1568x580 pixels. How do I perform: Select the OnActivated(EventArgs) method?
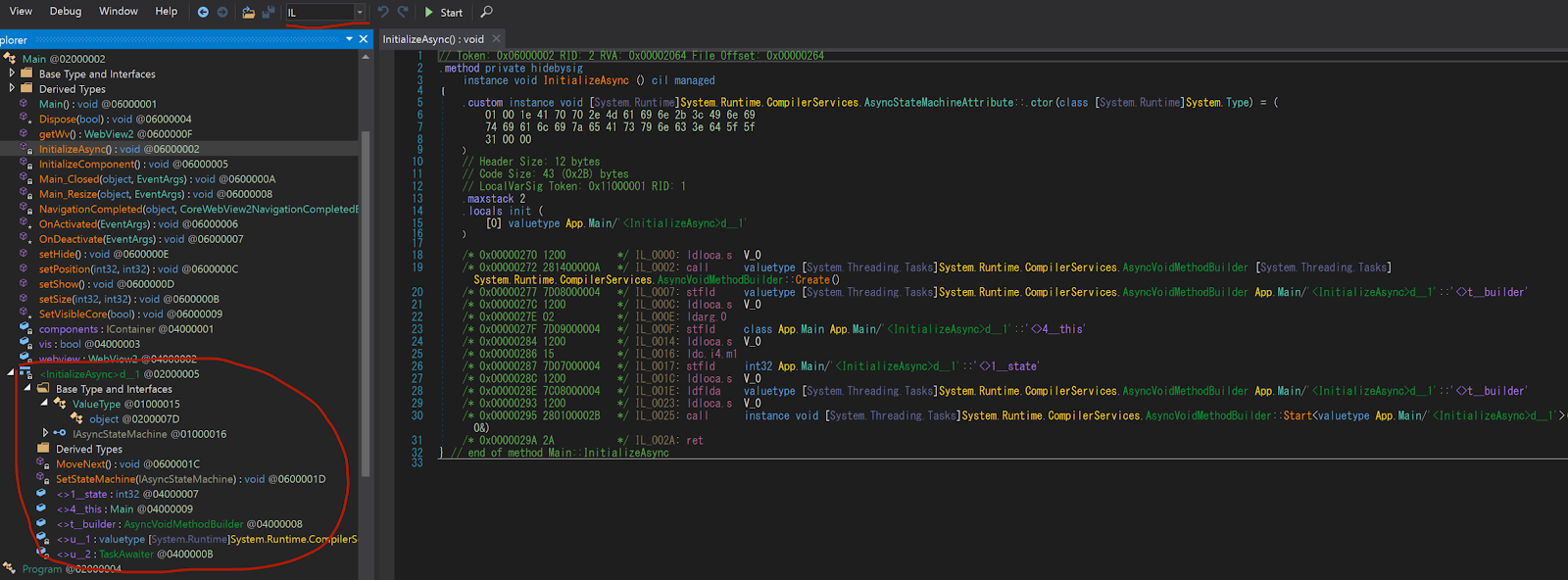click(x=138, y=224)
